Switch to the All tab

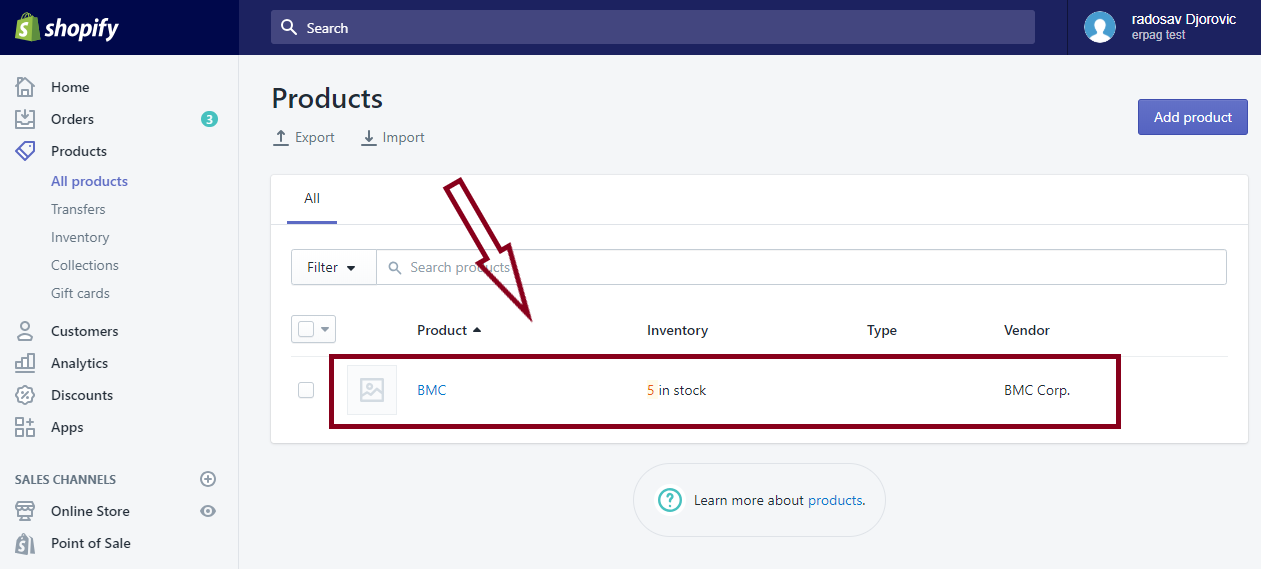[312, 198]
